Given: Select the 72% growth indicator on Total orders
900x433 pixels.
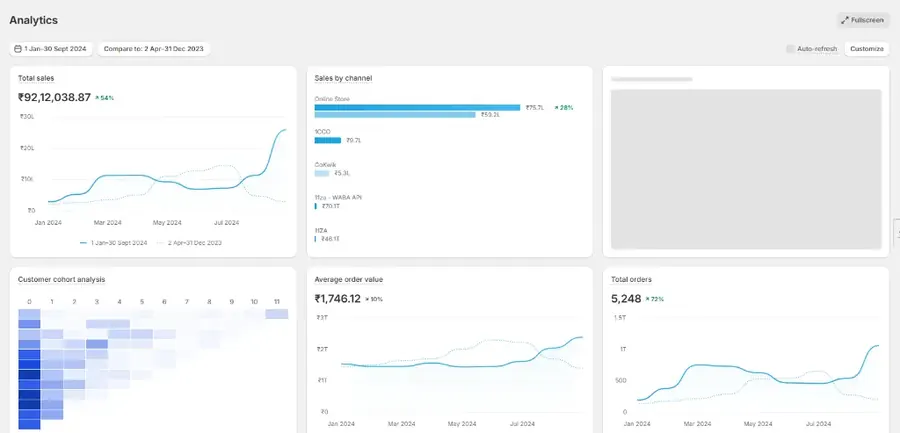Looking at the screenshot, I should tap(654, 299).
